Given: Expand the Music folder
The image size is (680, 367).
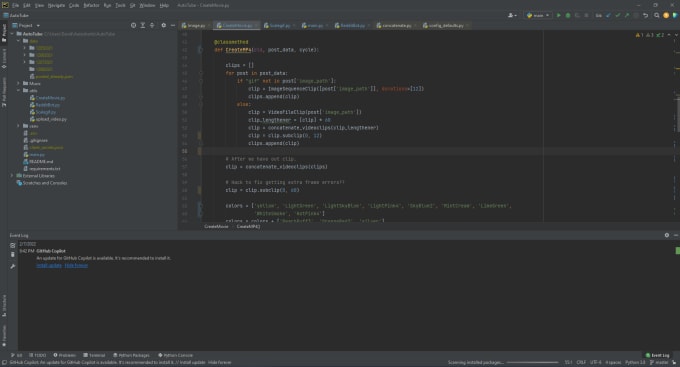Looking at the screenshot, I should click(19, 83).
